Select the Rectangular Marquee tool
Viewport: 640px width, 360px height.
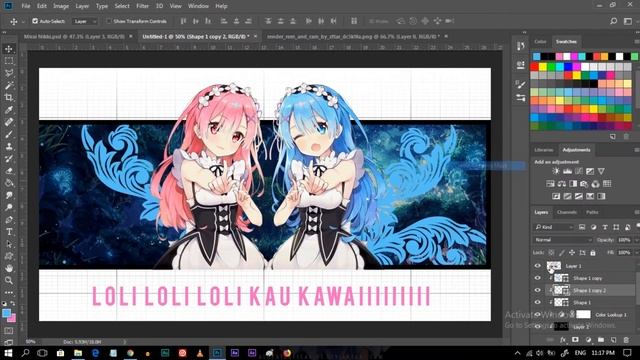(x=9, y=61)
